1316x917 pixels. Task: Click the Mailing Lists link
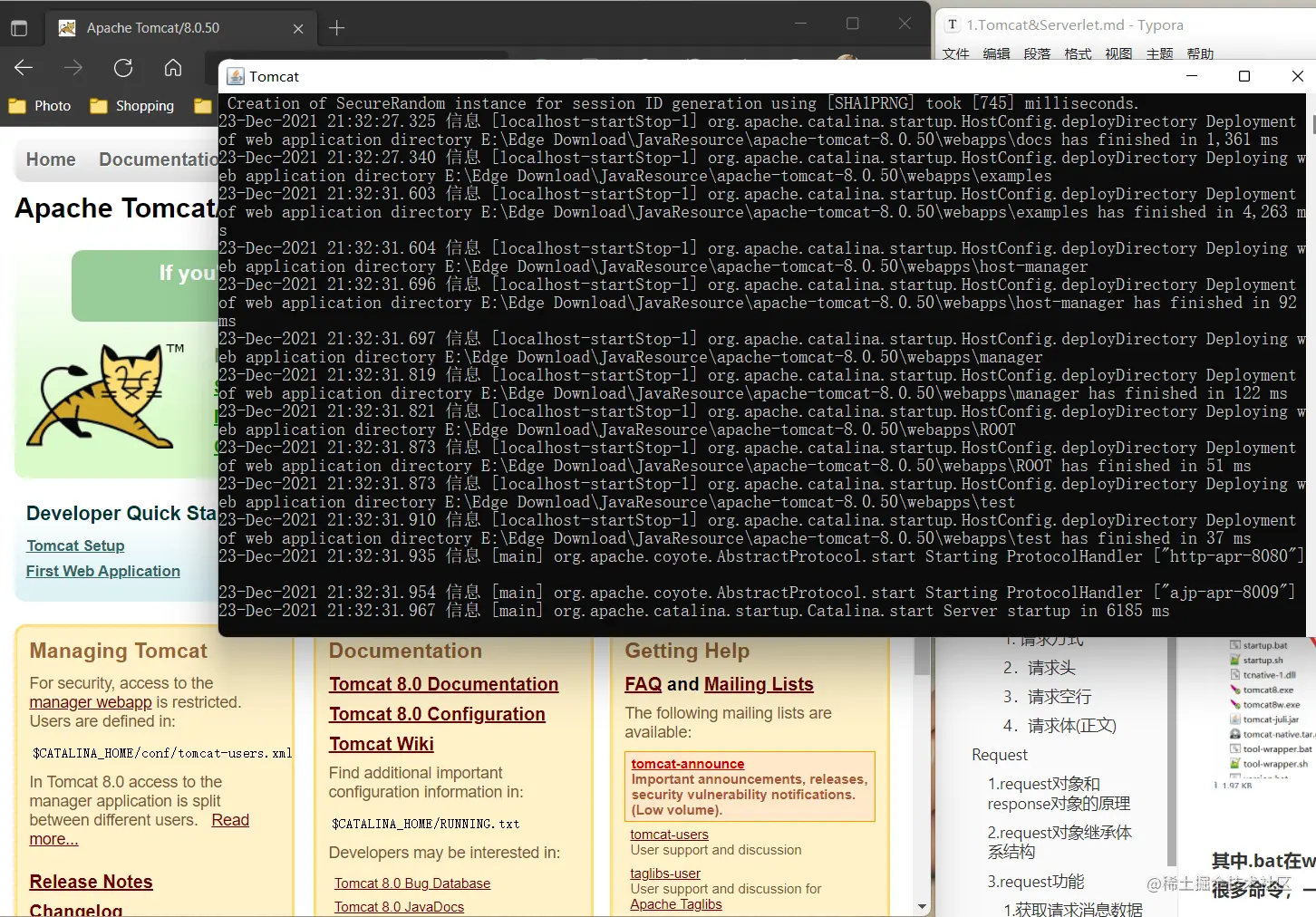click(759, 684)
